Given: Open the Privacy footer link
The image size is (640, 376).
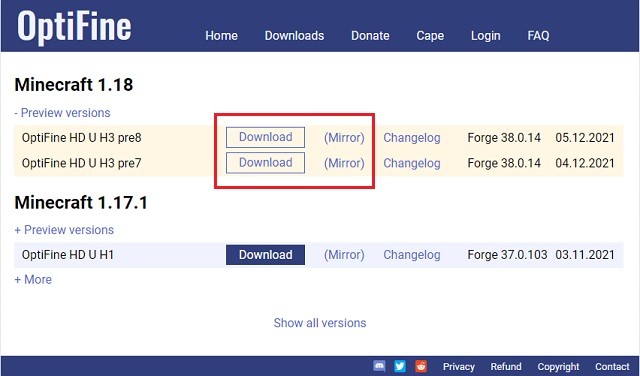Looking at the screenshot, I should 459,367.
